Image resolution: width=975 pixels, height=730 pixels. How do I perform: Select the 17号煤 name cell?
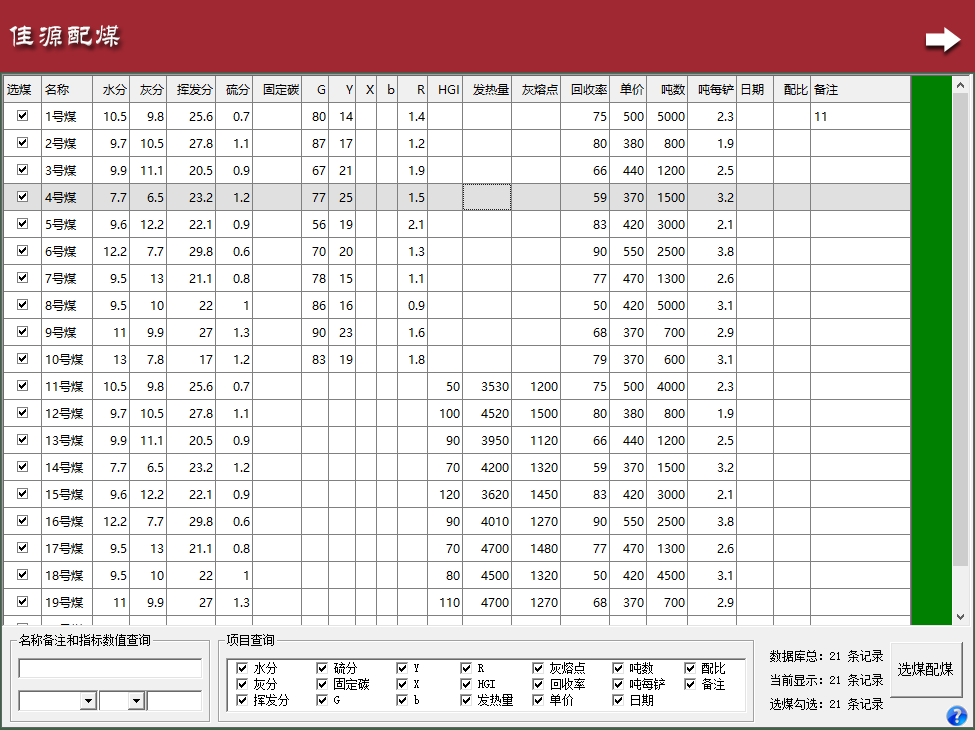(x=67, y=548)
